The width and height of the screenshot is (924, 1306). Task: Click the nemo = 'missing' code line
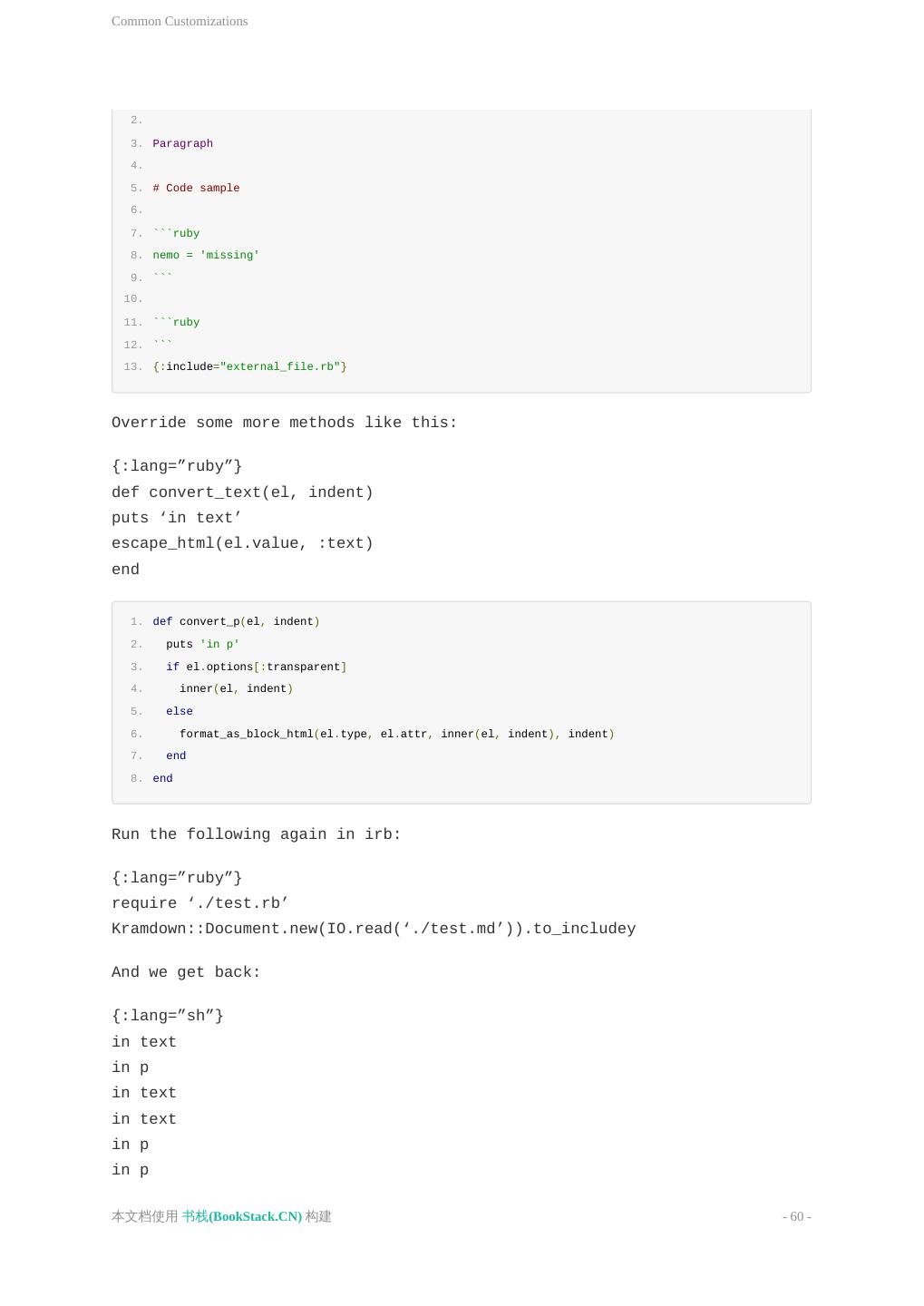point(206,255)
